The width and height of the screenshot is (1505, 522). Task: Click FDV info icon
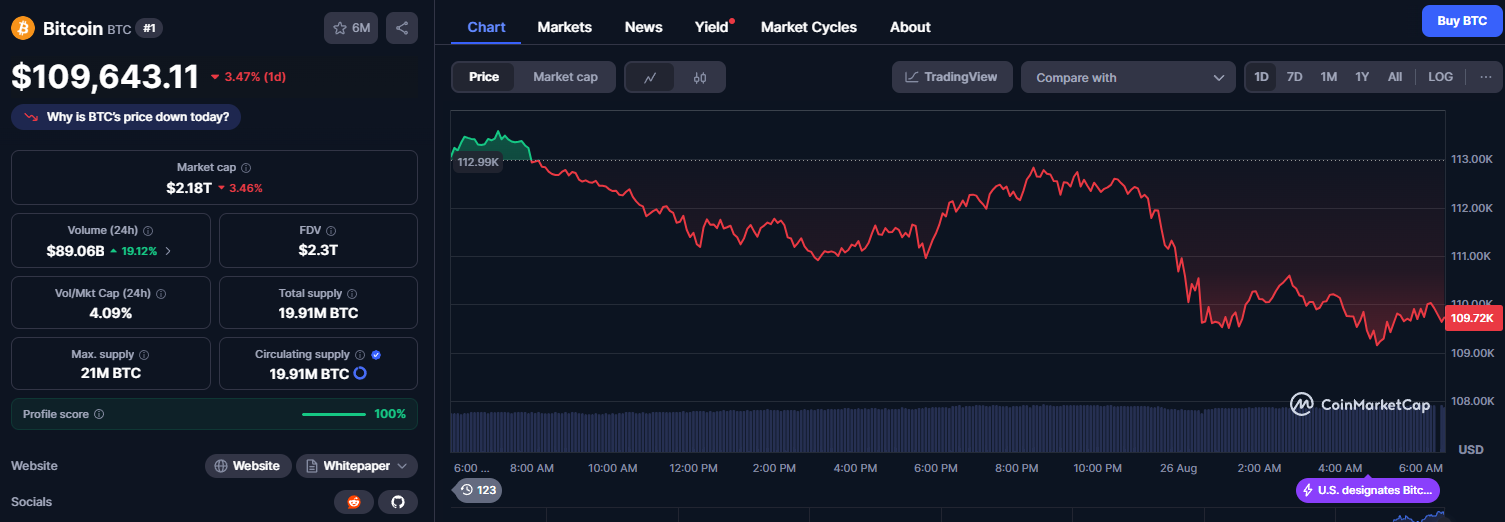tap(331, 230)
